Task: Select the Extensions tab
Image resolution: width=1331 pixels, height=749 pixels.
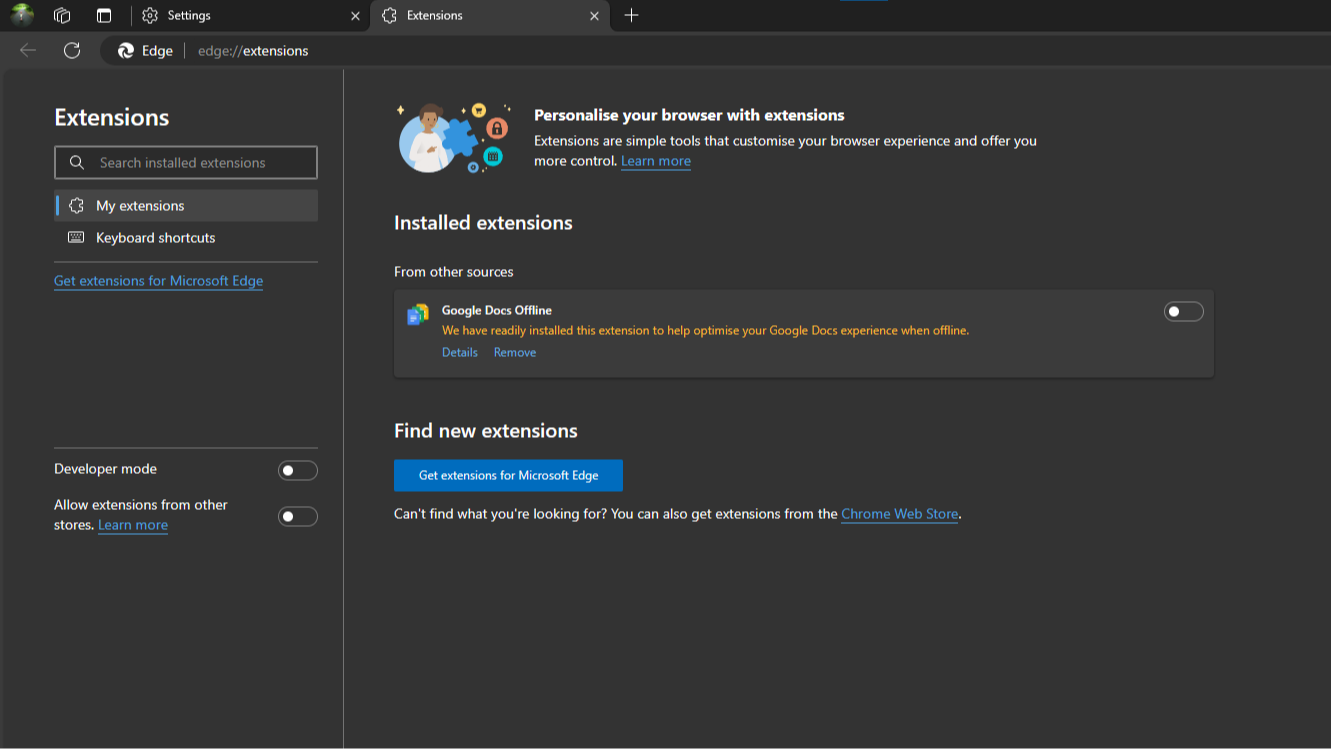Action: (490, 15)
